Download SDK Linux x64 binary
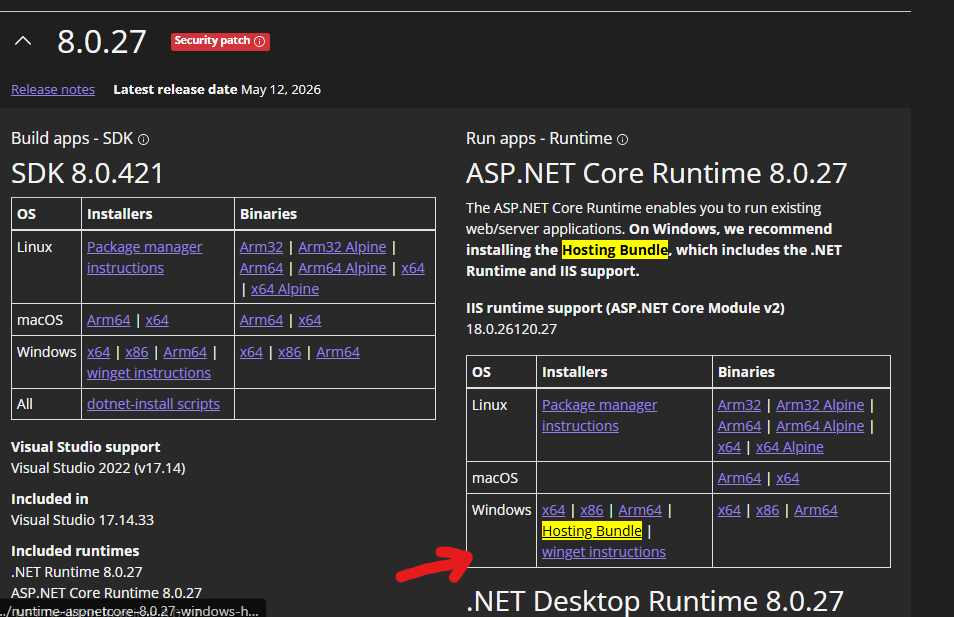This screenshot has height=617, width=954. tap(413, 268)
